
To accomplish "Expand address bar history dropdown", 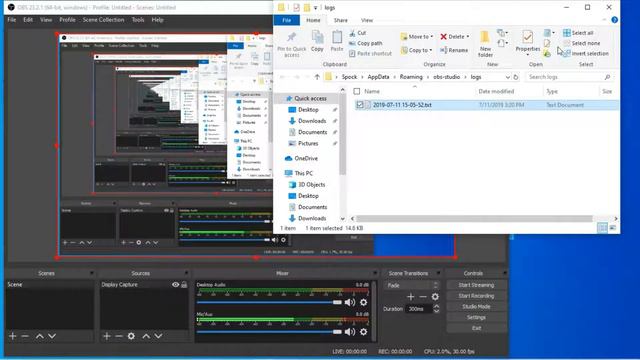I will click(507, 77).
